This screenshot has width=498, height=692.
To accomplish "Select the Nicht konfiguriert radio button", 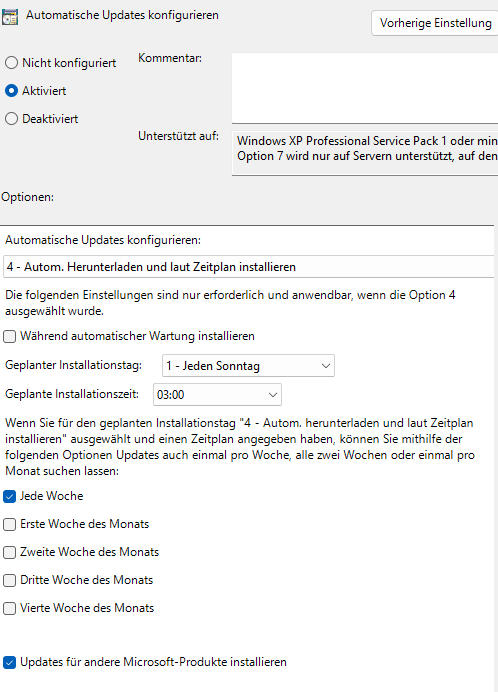I will point(11,63).
